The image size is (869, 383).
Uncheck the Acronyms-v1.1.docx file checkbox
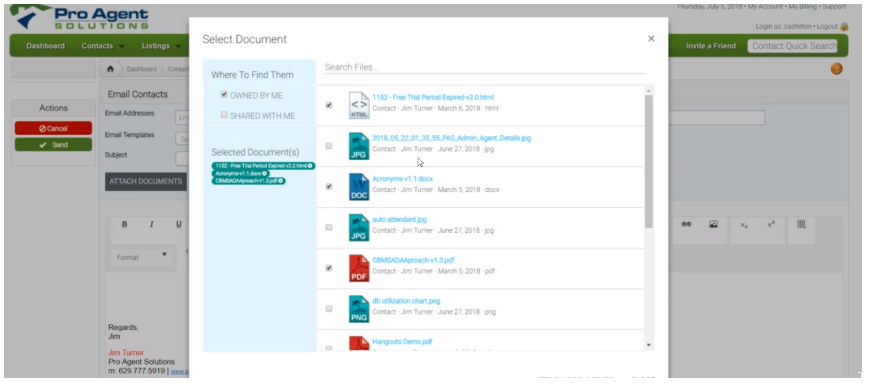click(329, 186)
